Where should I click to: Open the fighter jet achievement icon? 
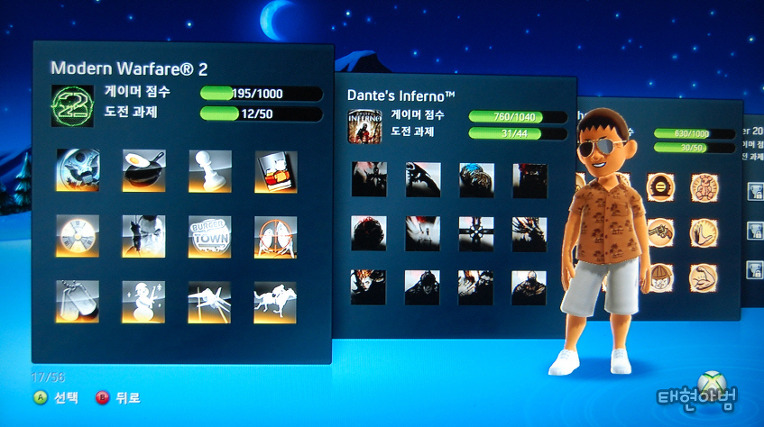click(209, 302)
